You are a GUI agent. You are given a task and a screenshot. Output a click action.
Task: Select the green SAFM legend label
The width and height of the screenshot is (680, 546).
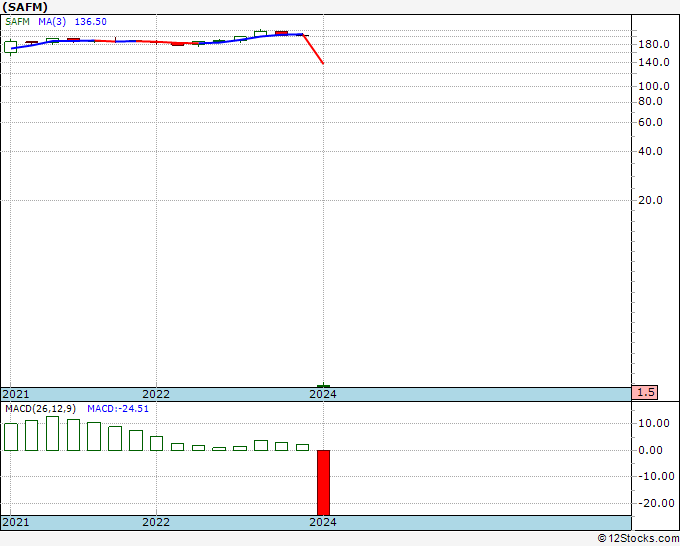click(x=17, y=22)
